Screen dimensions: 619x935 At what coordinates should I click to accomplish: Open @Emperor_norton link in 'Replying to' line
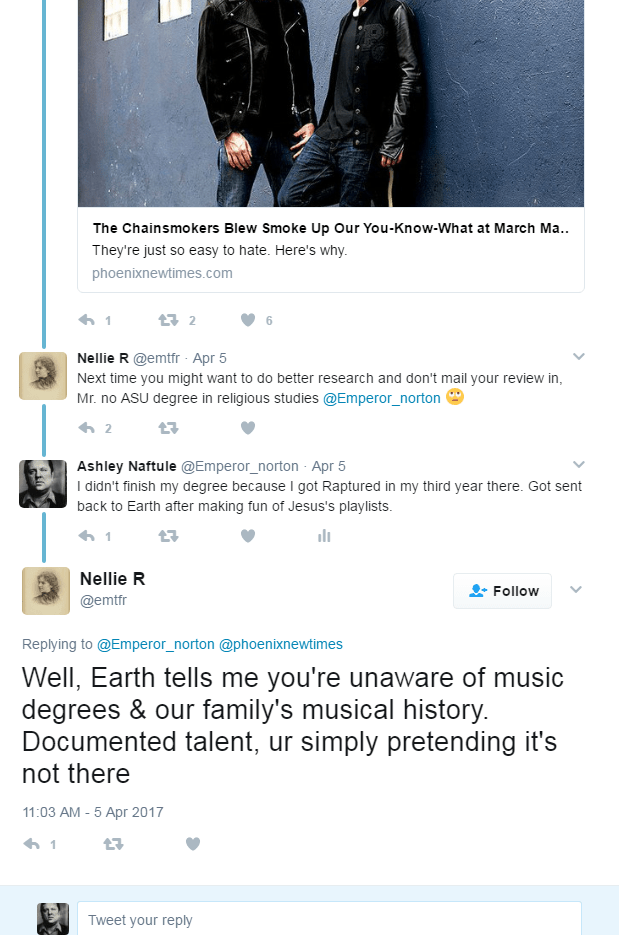[155, 644]
